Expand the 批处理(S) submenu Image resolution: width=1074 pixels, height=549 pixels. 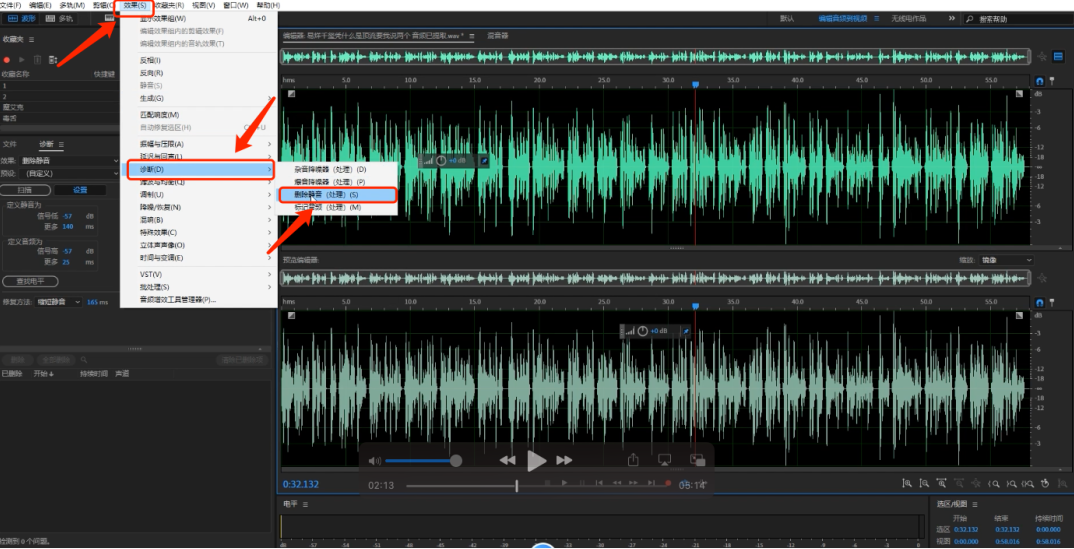[199, 287]
